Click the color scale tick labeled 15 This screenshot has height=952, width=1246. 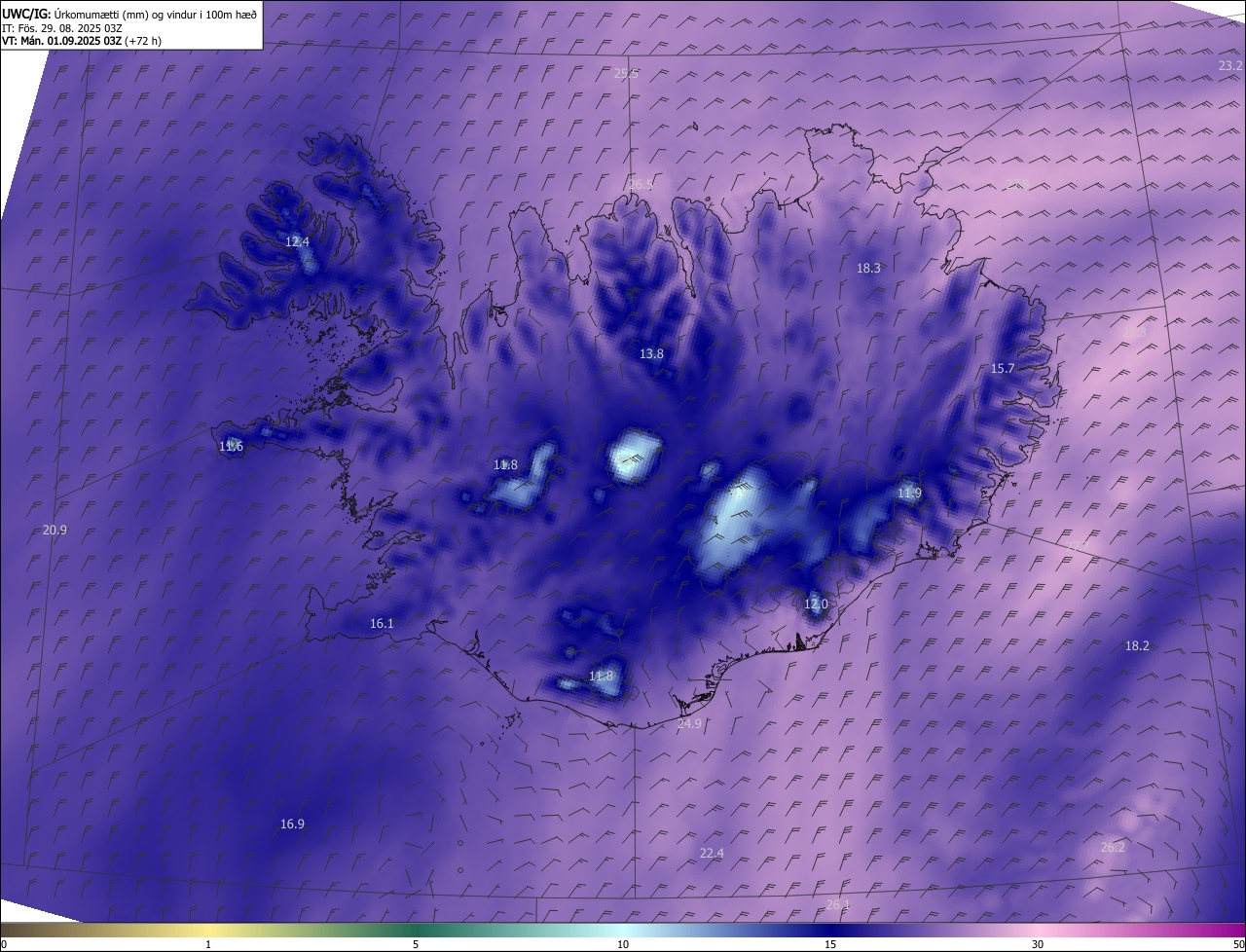click(x=830, y=944)
